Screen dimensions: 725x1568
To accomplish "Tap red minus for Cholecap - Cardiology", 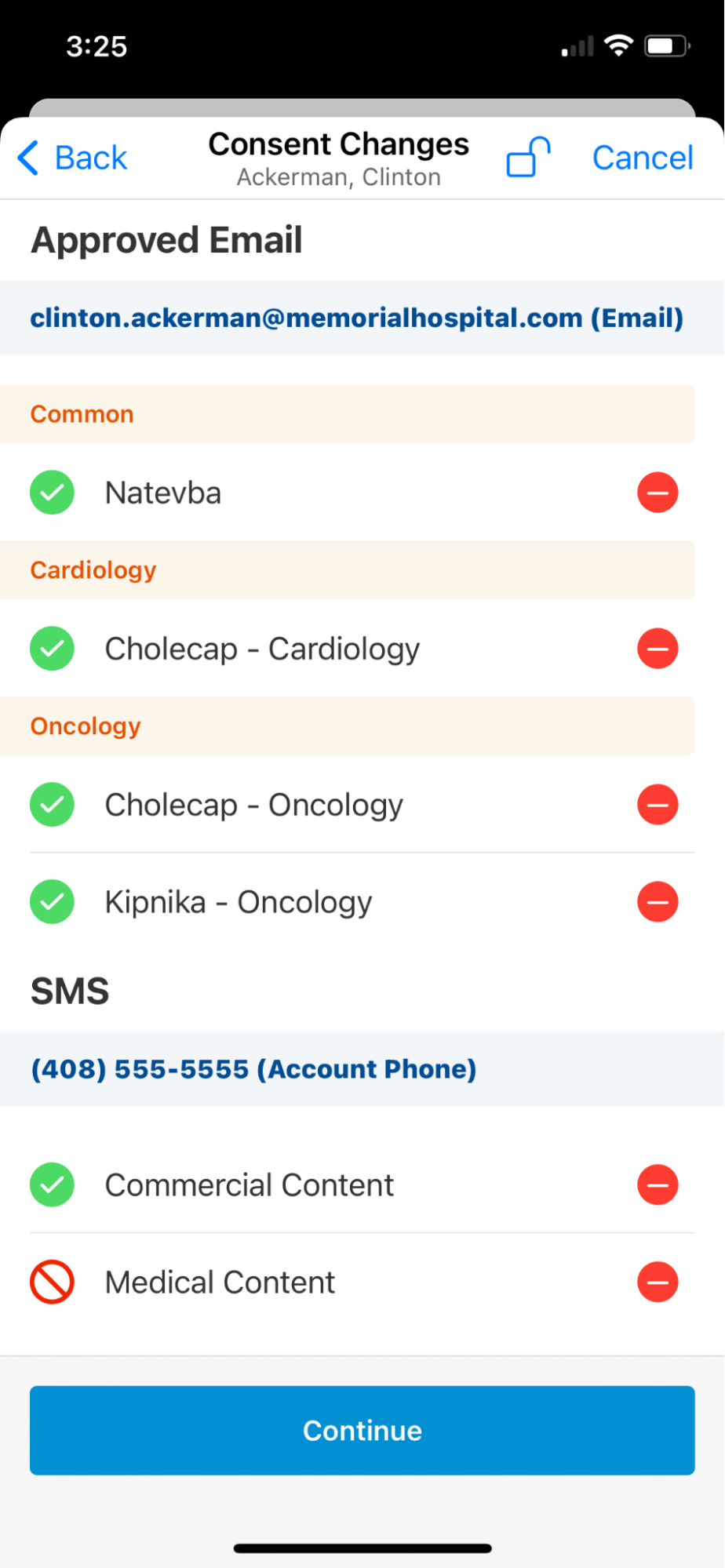I will pos(657,649).
